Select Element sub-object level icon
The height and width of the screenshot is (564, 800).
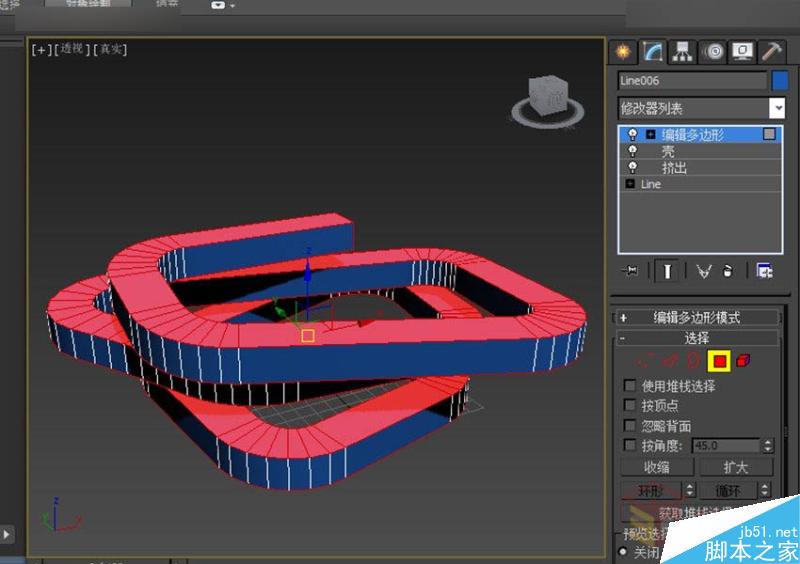click(743, 361)
